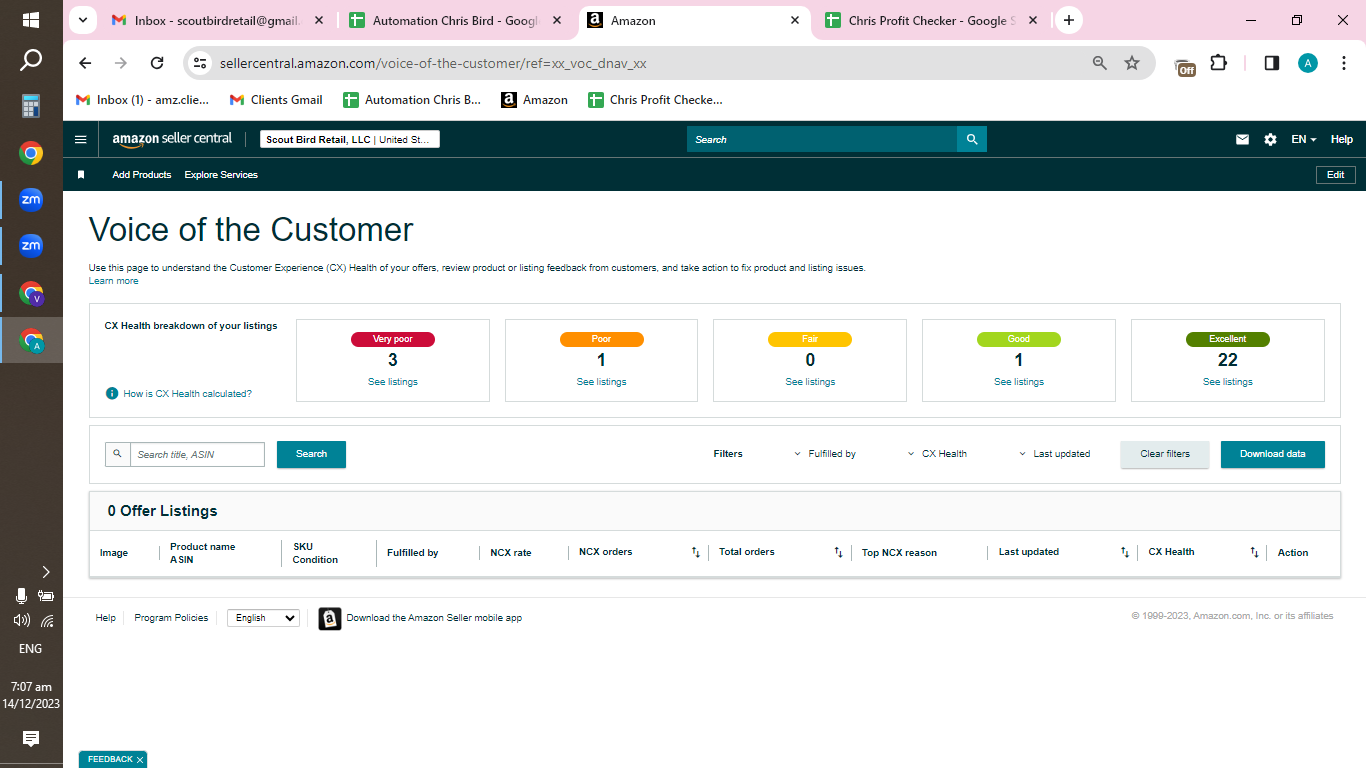This screenshot has width=1366, height=768.
Task: Expand the CX Health filter
Action: pyautogui.click(x=937, y=454)
